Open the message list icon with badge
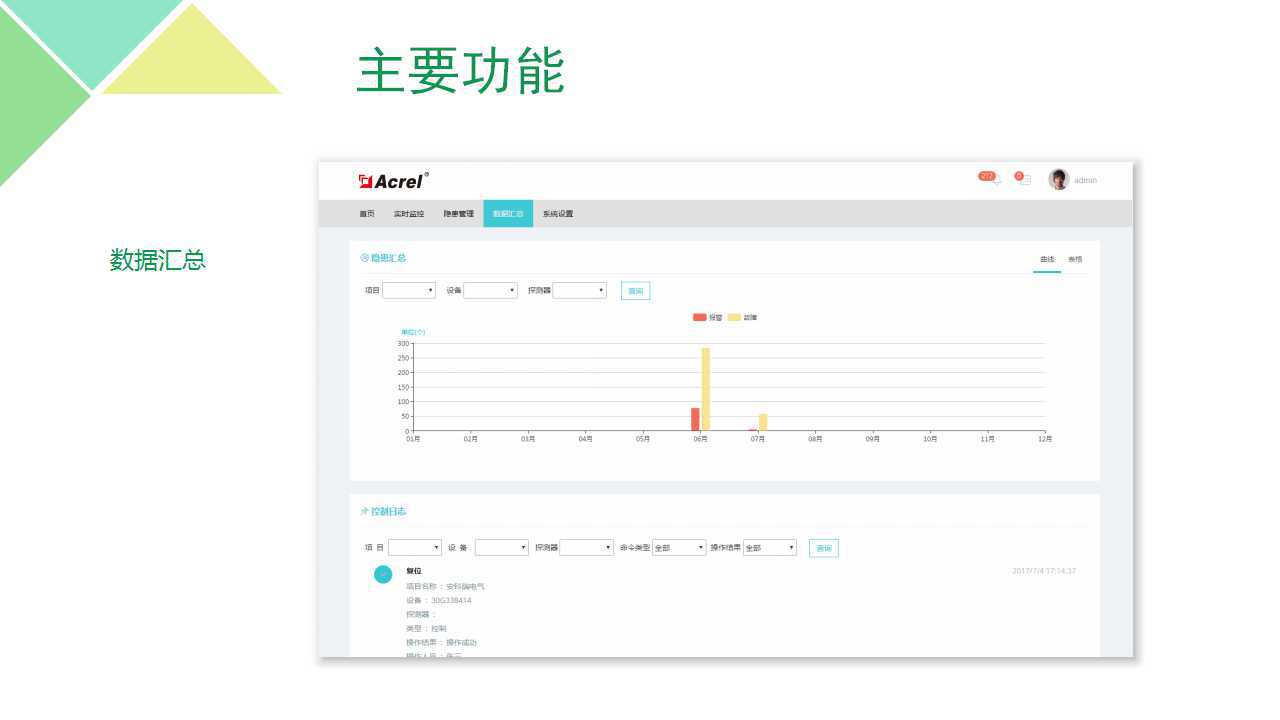 click(1023, 178)
